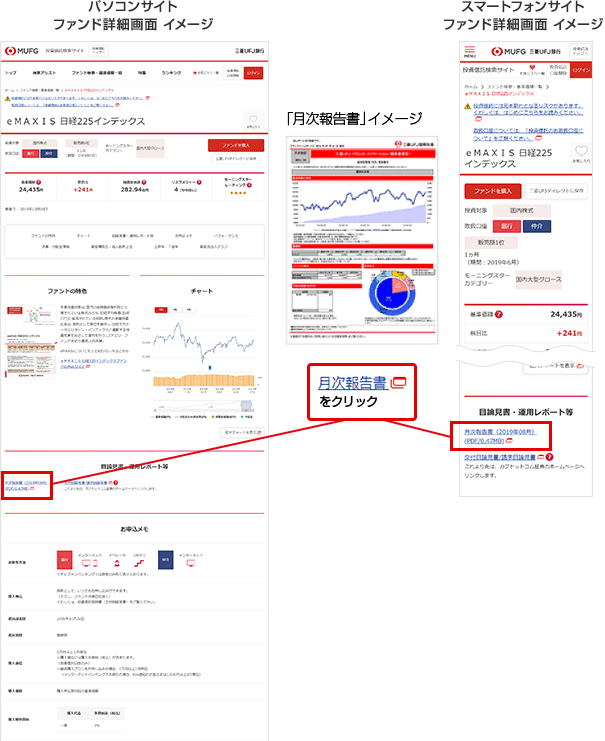Tap the 取扱口座について link on the smartphone site
Image resolution: width=605 pixels, height=741 pixels.
528,134
